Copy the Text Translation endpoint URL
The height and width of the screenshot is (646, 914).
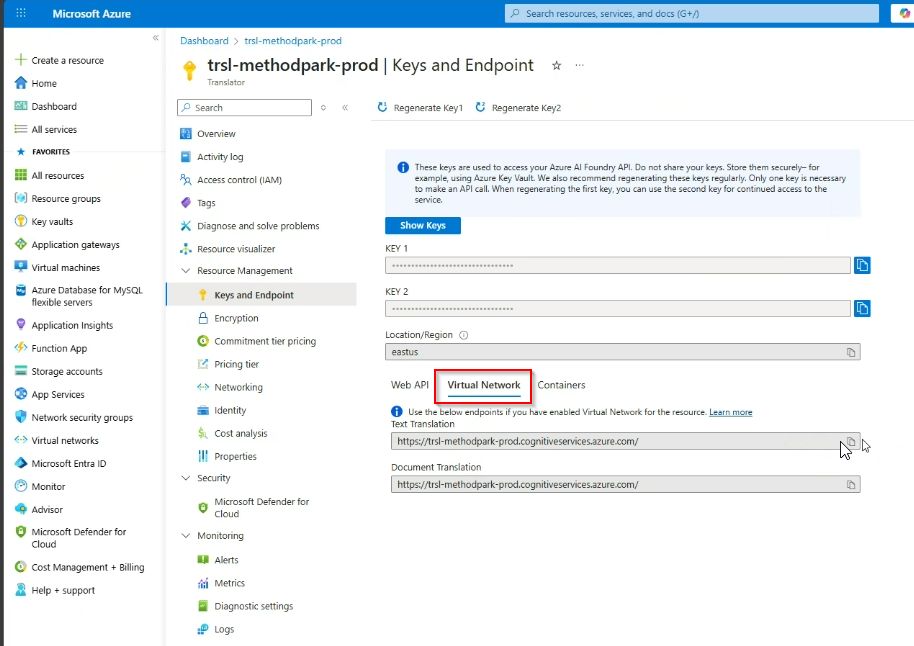point(850,441)
